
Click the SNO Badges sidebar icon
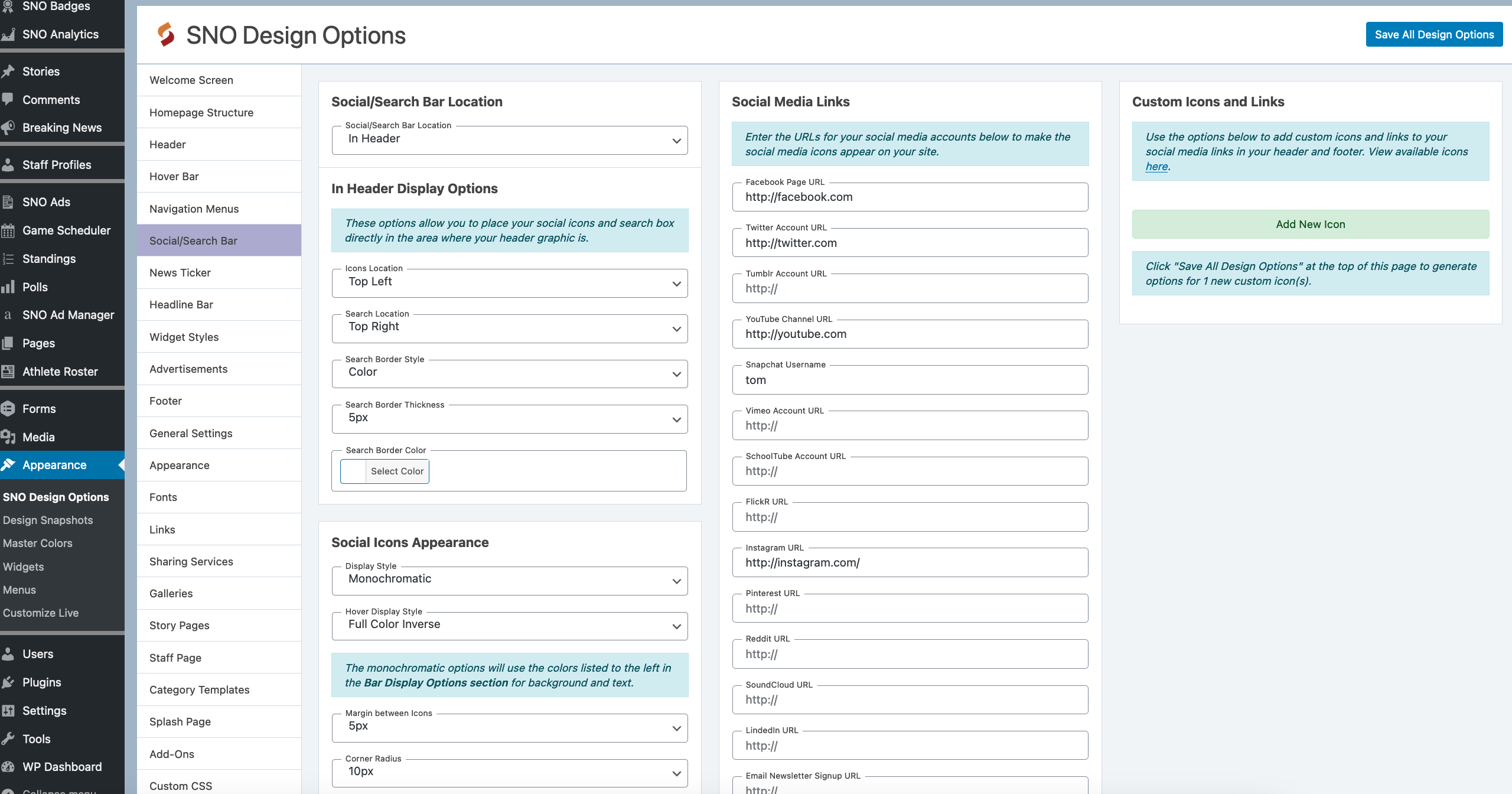point(8,6)
